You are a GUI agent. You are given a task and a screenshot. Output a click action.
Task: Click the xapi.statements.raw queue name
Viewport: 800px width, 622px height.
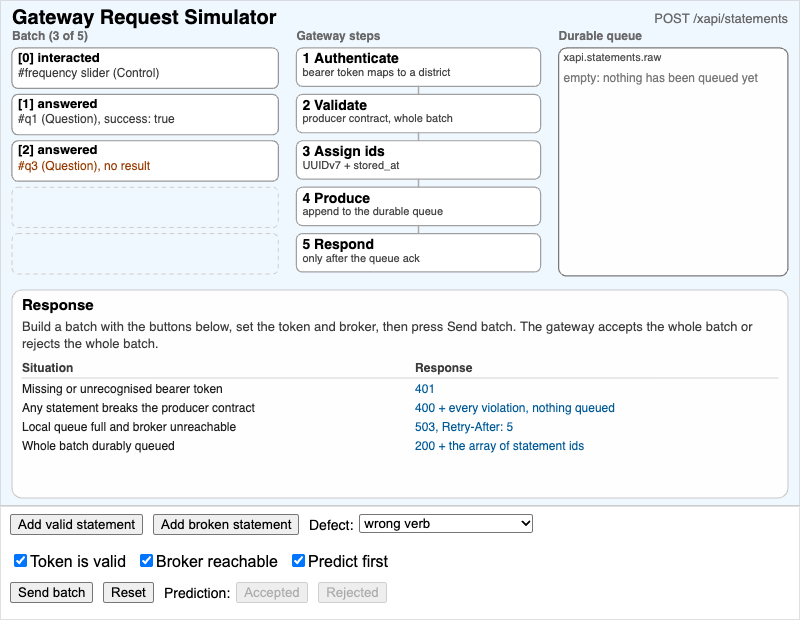612,58
